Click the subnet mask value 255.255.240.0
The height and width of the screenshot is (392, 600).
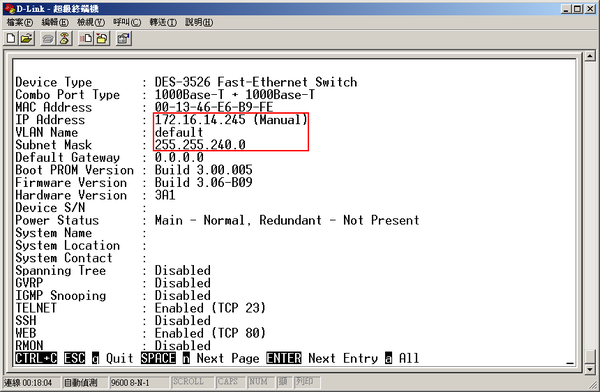pos(200,145)
